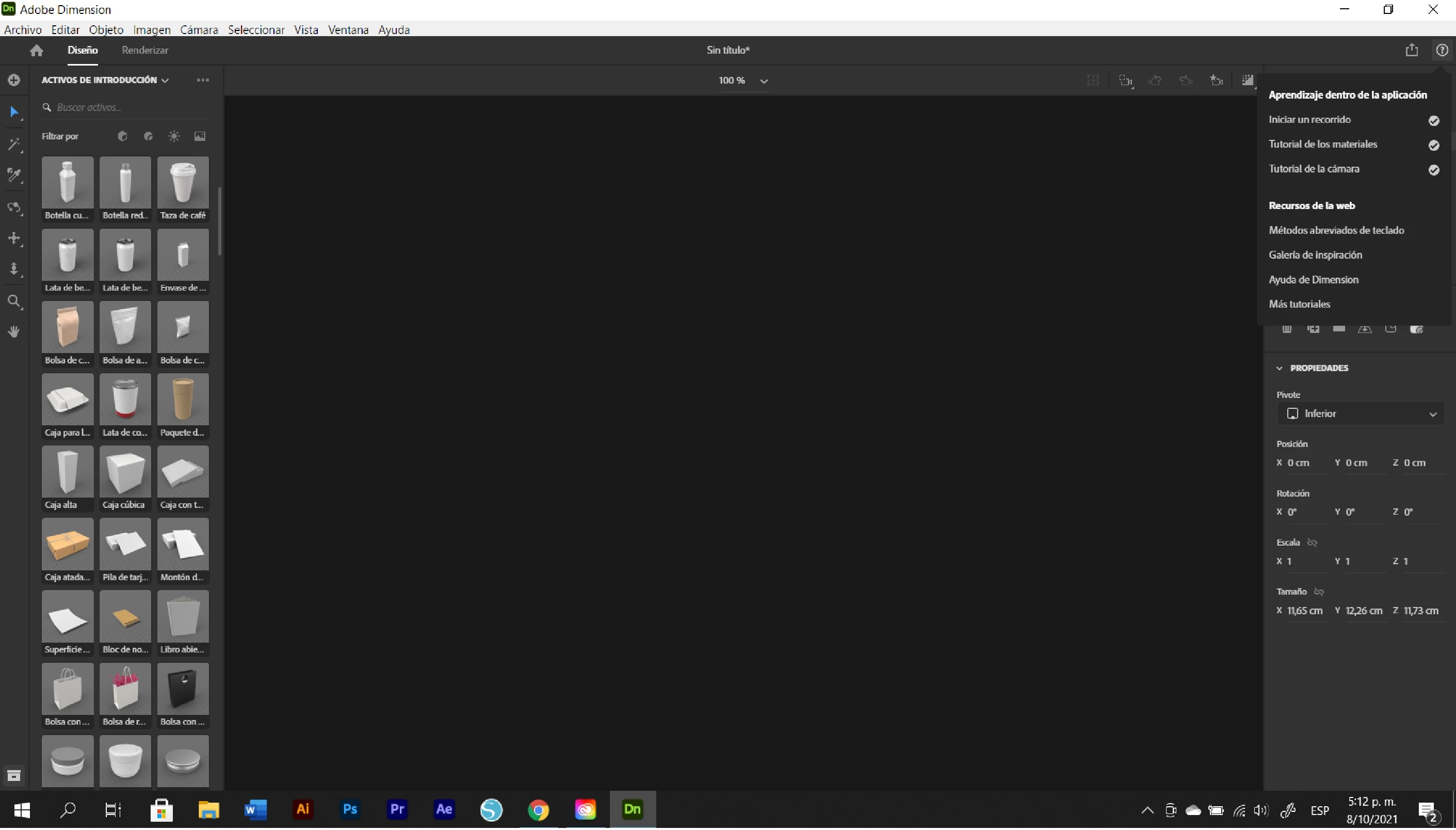
Task: Open the Pivote Inferior dropdown
Action: click(1361, 413)
